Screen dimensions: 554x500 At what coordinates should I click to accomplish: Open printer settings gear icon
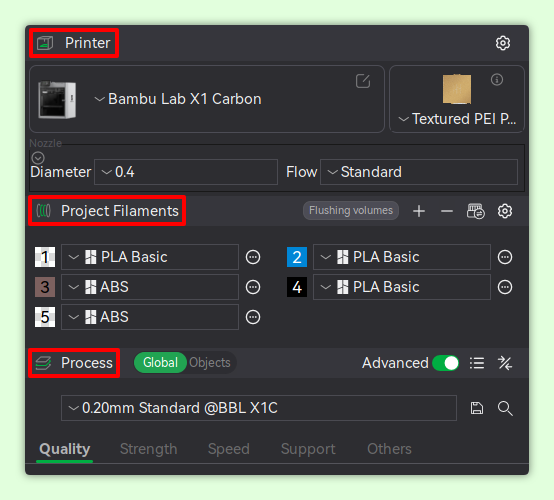[x=502, y=43]
